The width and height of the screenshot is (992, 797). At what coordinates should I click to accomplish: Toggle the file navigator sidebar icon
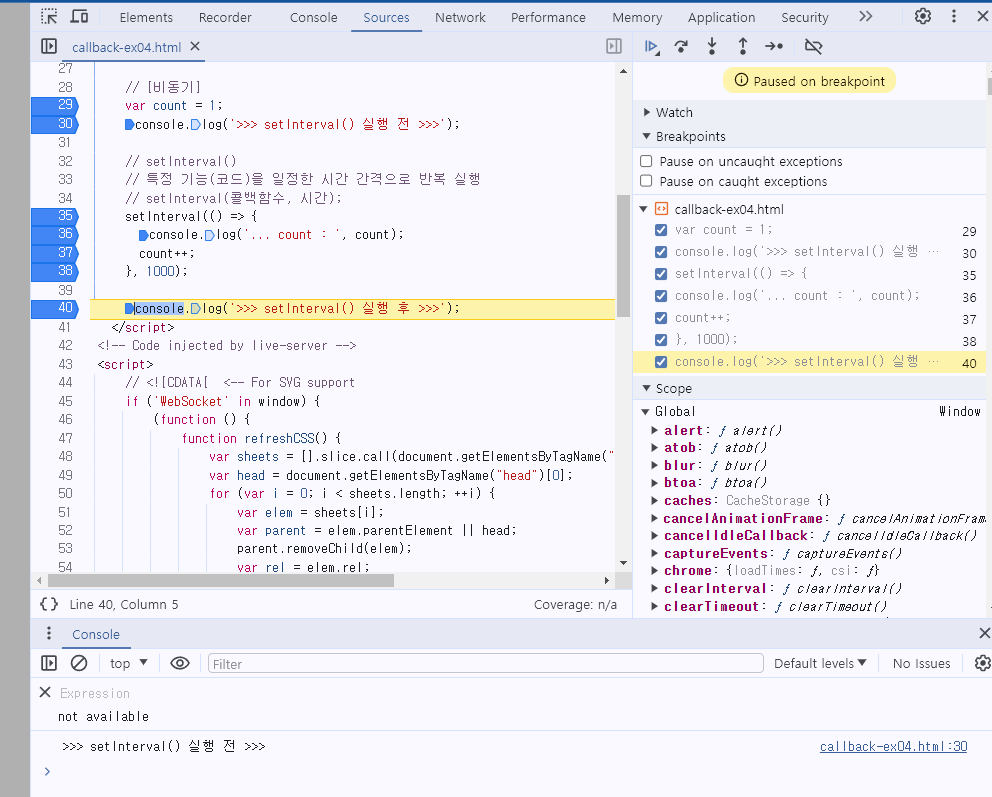[49, 46]
